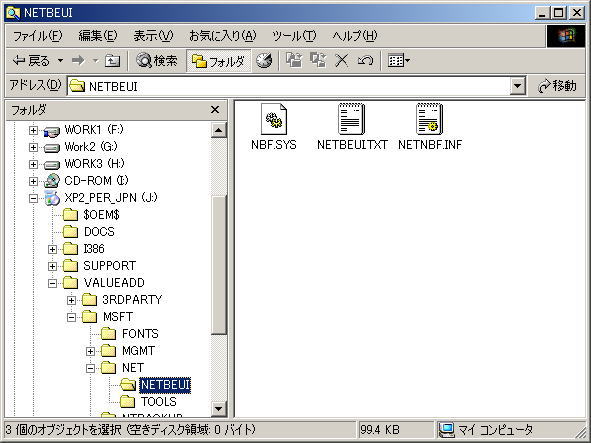Open the 表示(V) menu
Screen dimensions: 591x443
(x=153, y=36)
